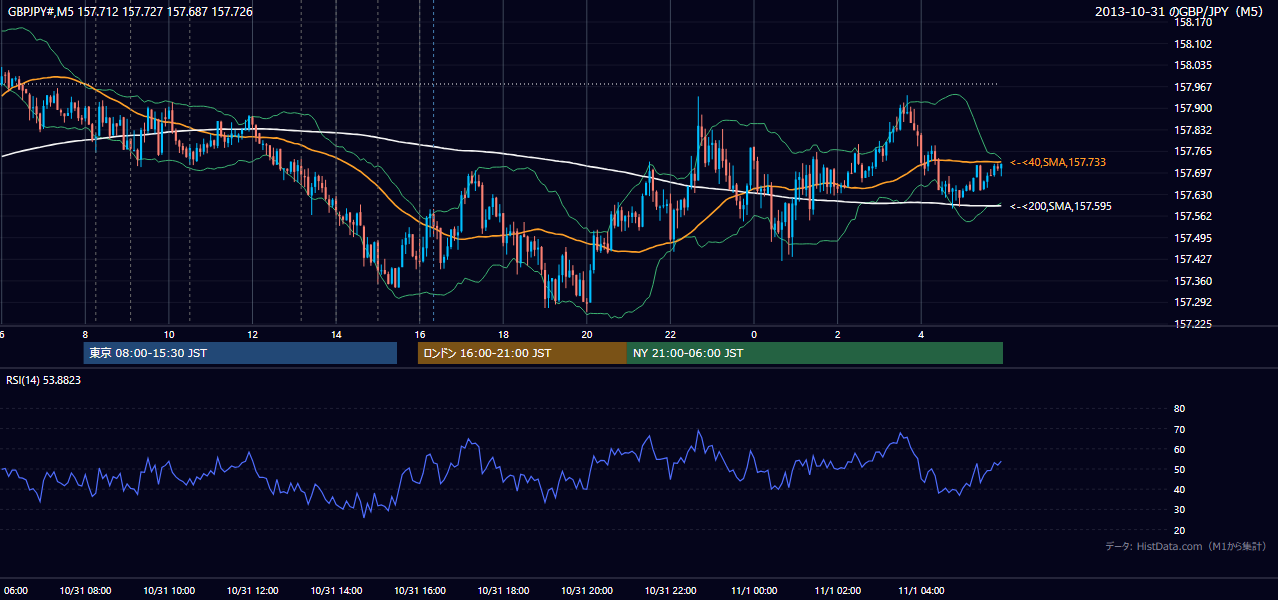Viewport: 1278px width, 600px height.
Task: Select price level 158.035 on axis
Action: pos(1192,65)
